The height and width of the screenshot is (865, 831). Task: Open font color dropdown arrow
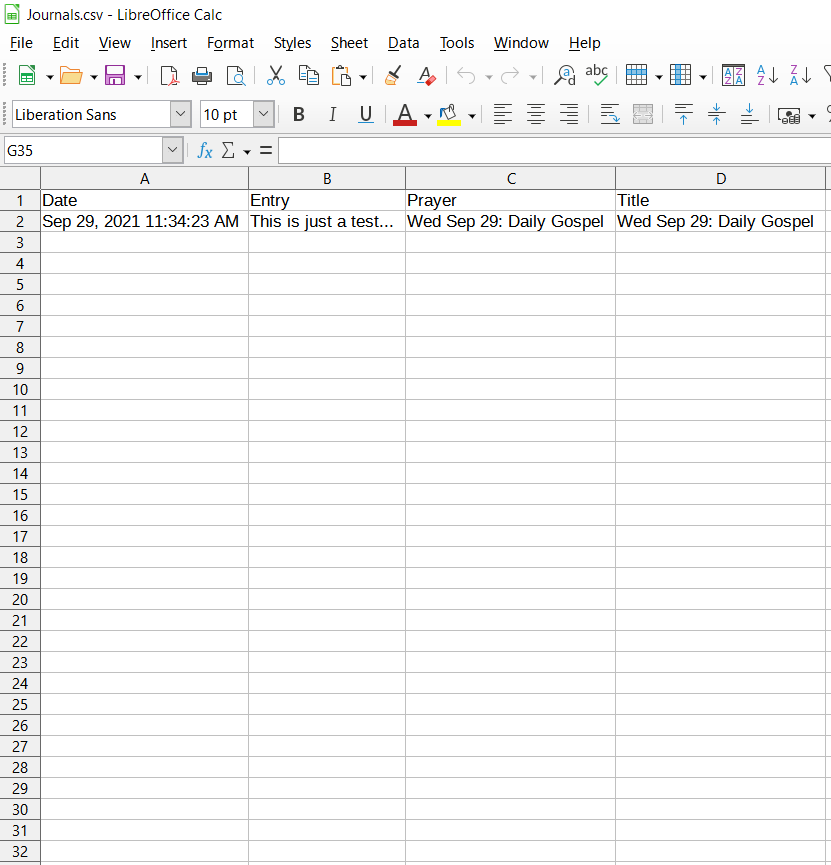point(428,116)
